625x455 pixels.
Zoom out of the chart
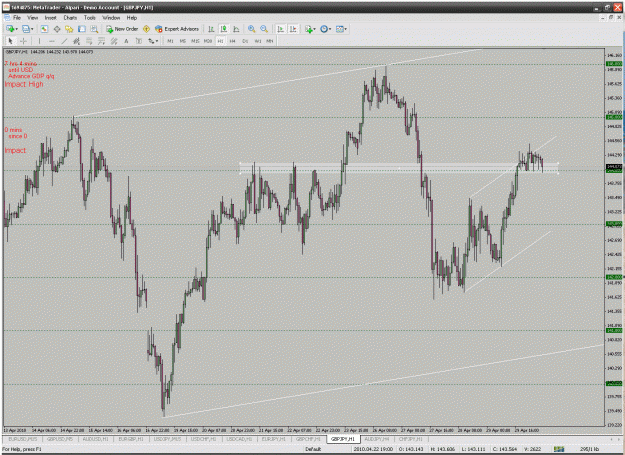pyautogui.click(x=264, y=29)
